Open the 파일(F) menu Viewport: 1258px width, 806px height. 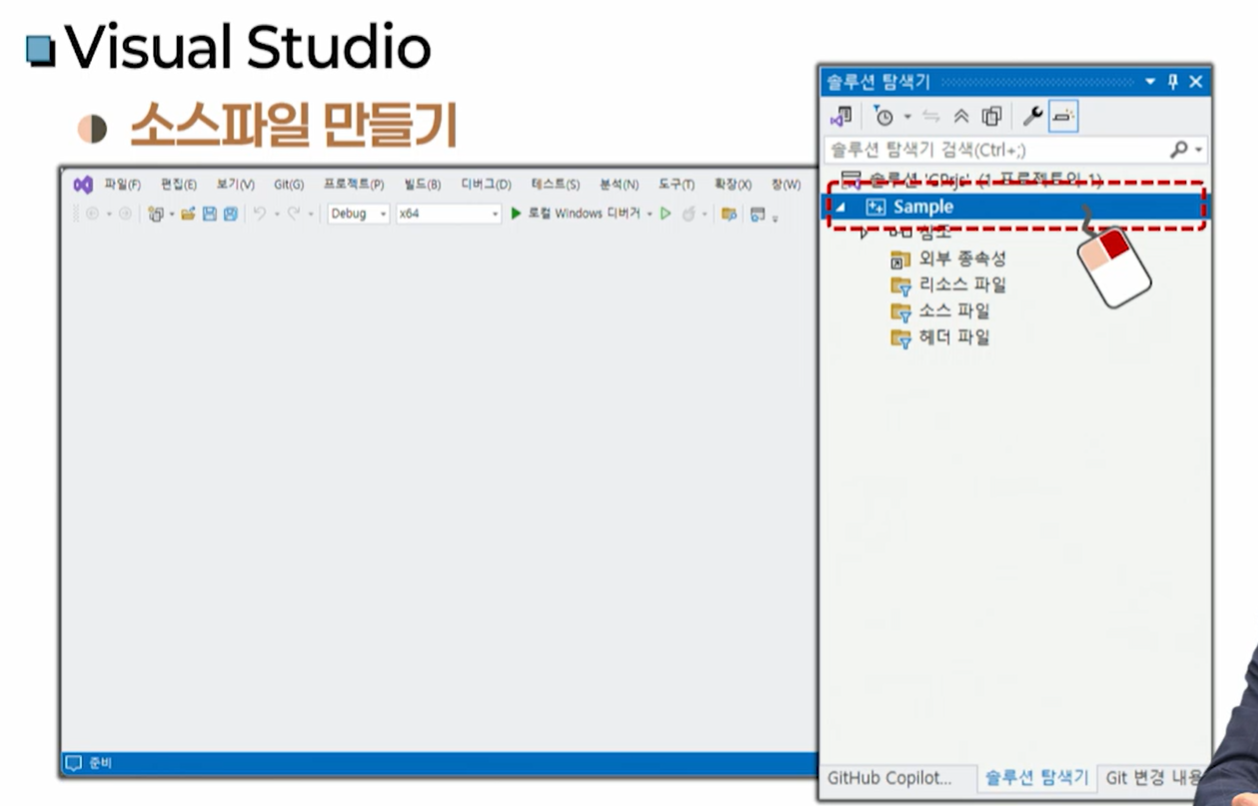pos(123,185)
